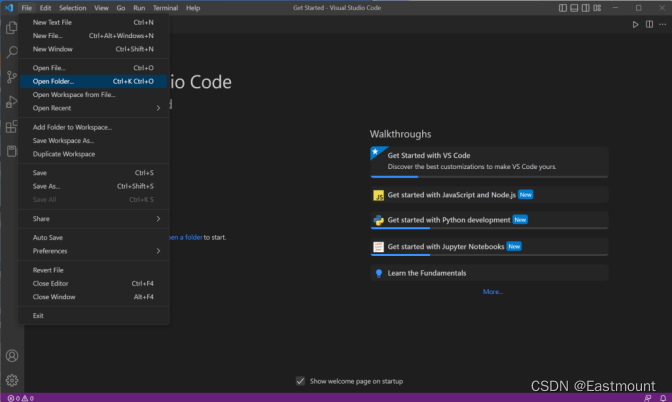
Task: Expand the Open Recent submenu
Action: click(x=93, y=108)
